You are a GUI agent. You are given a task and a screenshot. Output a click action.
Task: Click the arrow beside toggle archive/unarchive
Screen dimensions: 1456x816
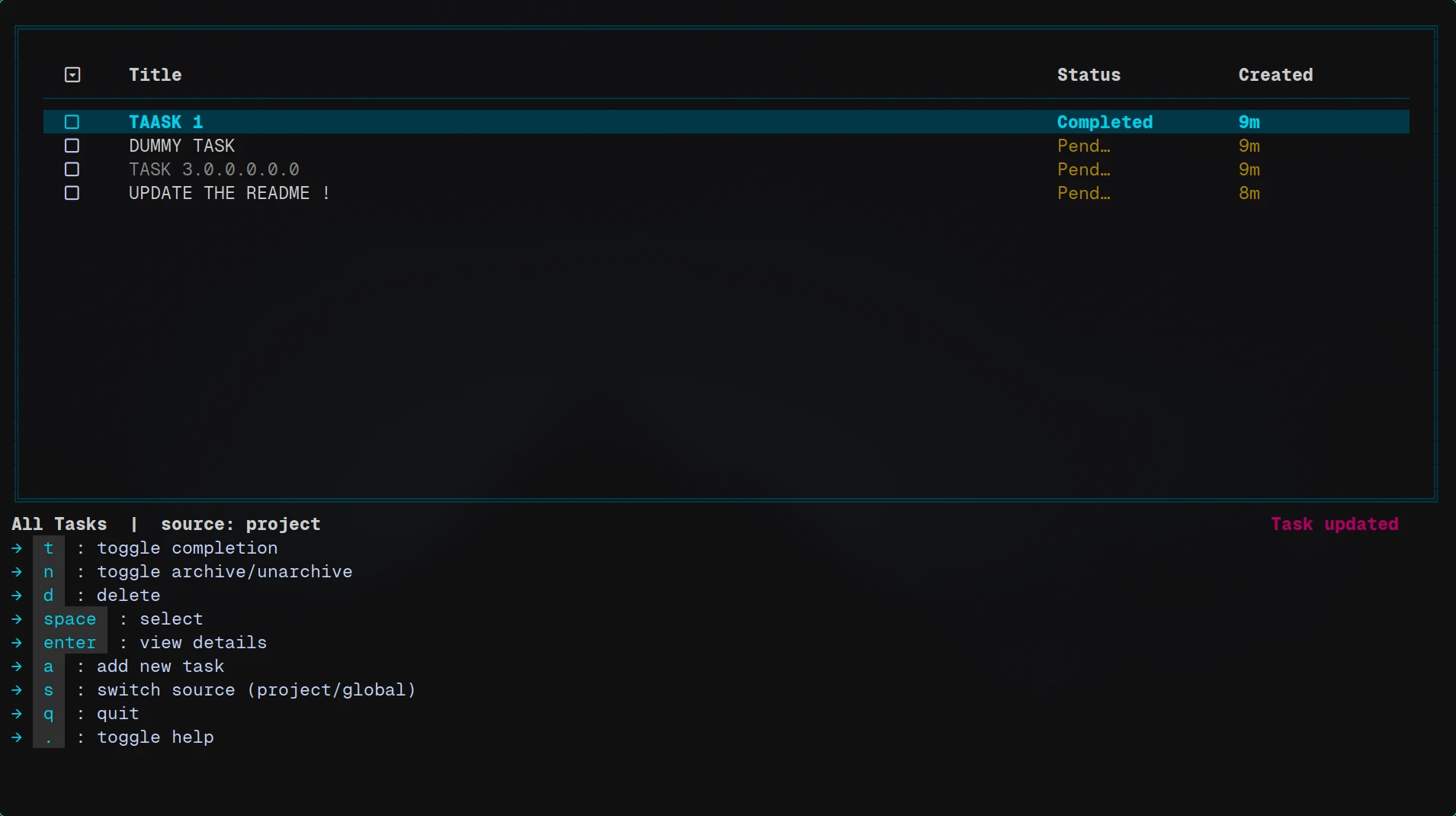pos(17,572)
